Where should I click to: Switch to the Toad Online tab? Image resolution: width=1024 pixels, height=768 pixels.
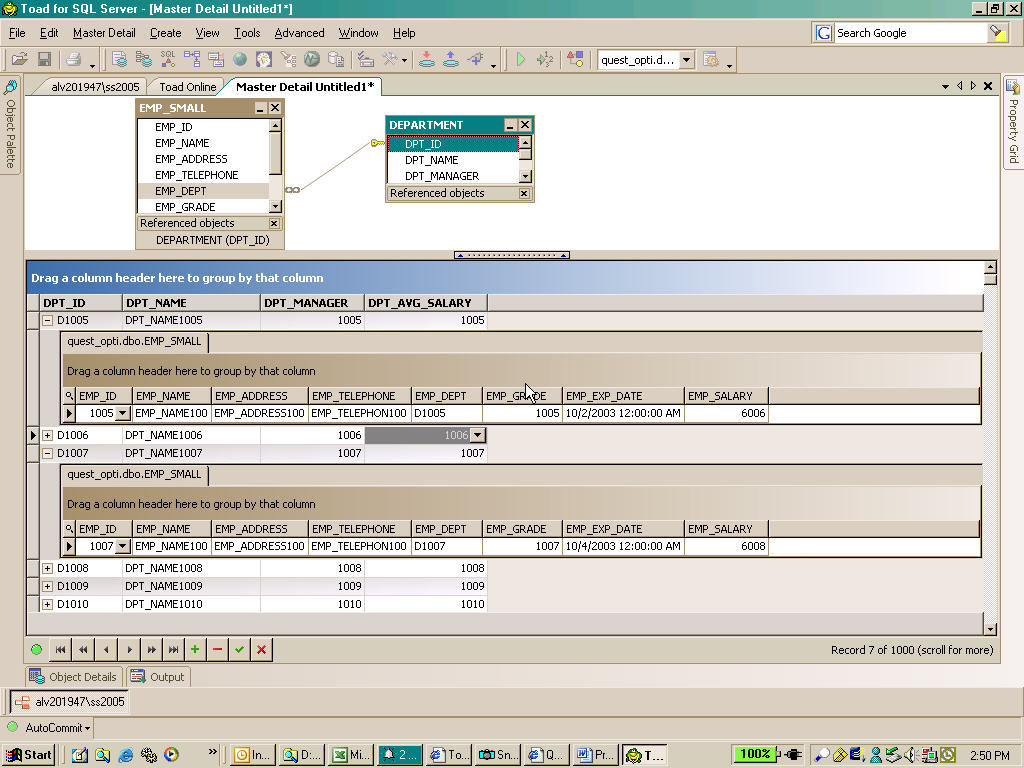pyautogui.click(x=187, y=87)
